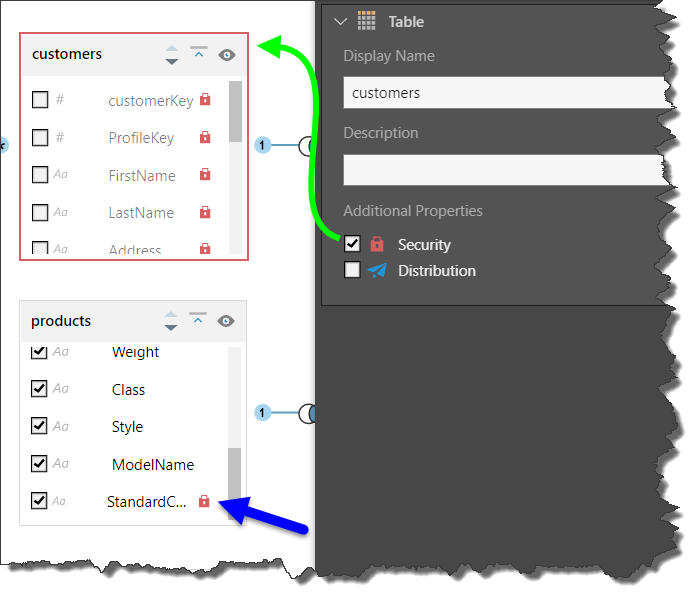Collapse the customers table columns

coord(198,54)
